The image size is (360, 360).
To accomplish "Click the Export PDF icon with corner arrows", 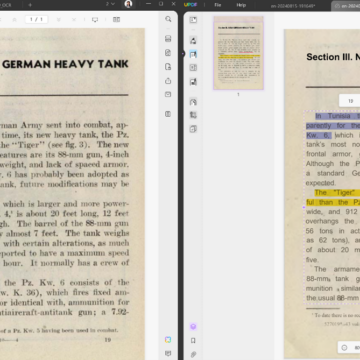I will [168, 53].
